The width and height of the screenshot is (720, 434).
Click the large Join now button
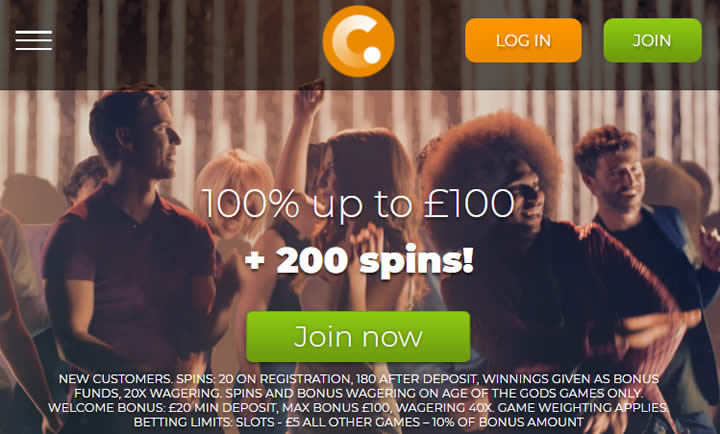358,337
